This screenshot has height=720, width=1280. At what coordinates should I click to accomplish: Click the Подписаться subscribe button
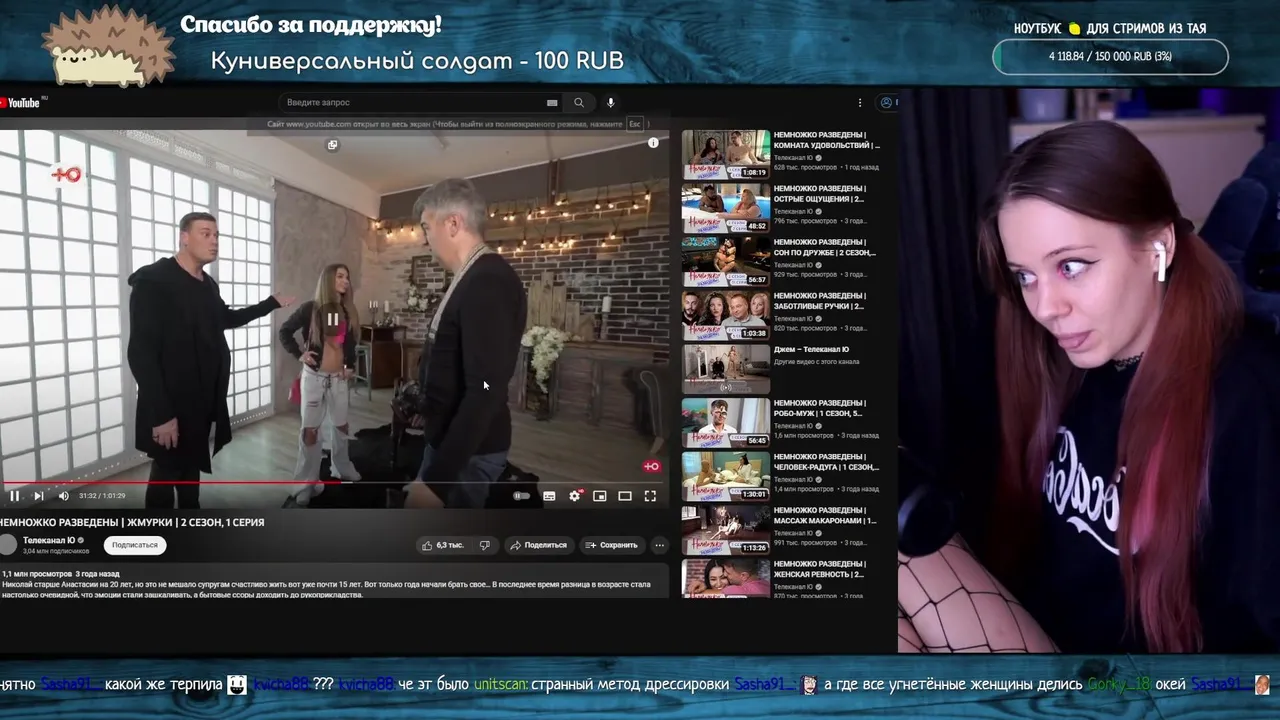click(x=135, y=545)
